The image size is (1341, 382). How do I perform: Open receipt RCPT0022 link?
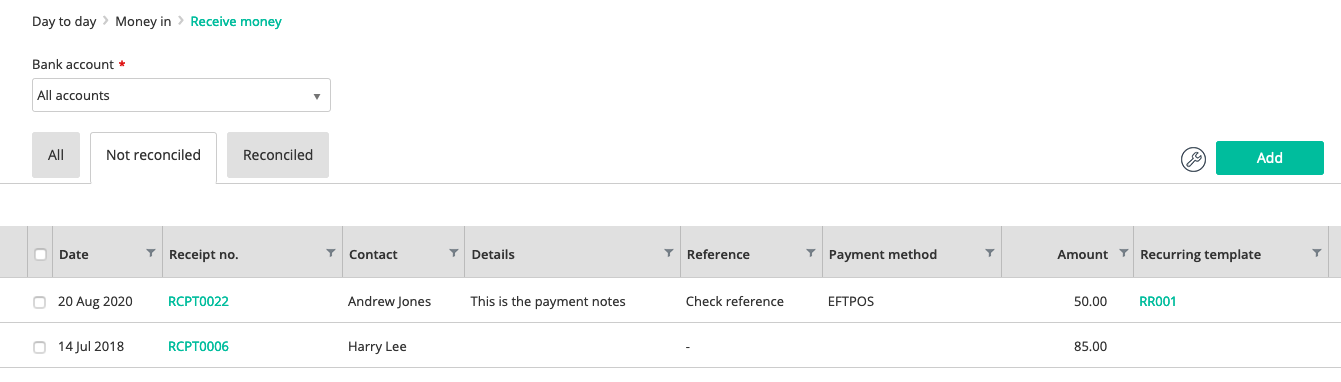coord(199,301)
